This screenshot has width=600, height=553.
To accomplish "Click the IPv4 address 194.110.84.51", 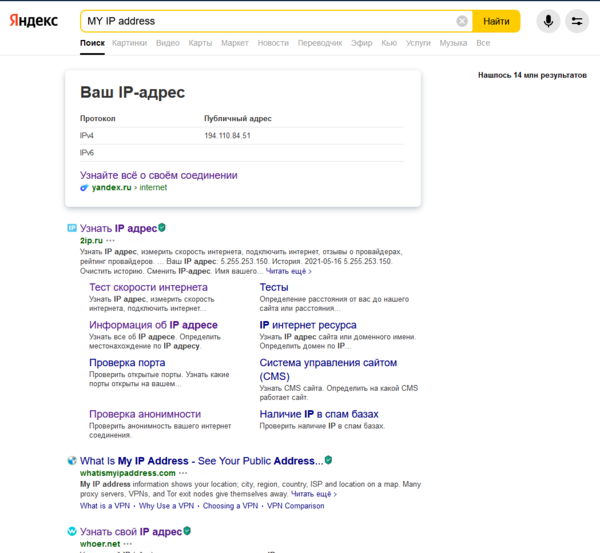I will click(x=227, y=135).
